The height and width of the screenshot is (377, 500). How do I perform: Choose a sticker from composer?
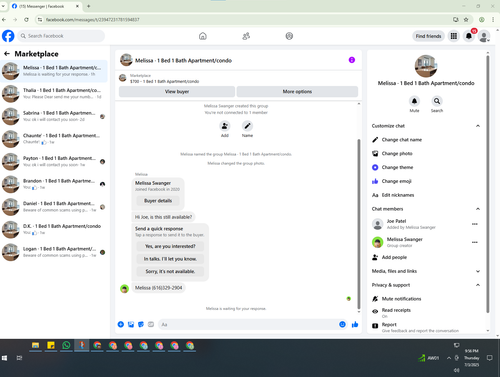tap(141, 324)
